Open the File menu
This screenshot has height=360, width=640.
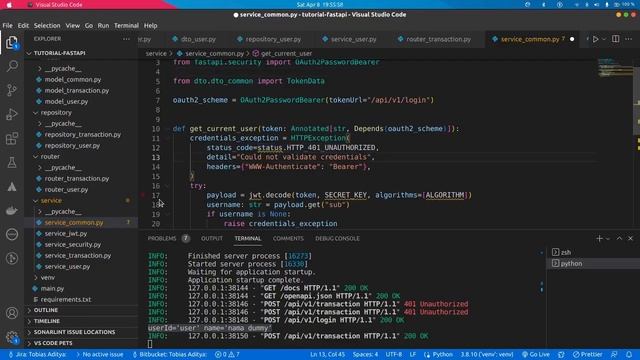coord(7,25)
